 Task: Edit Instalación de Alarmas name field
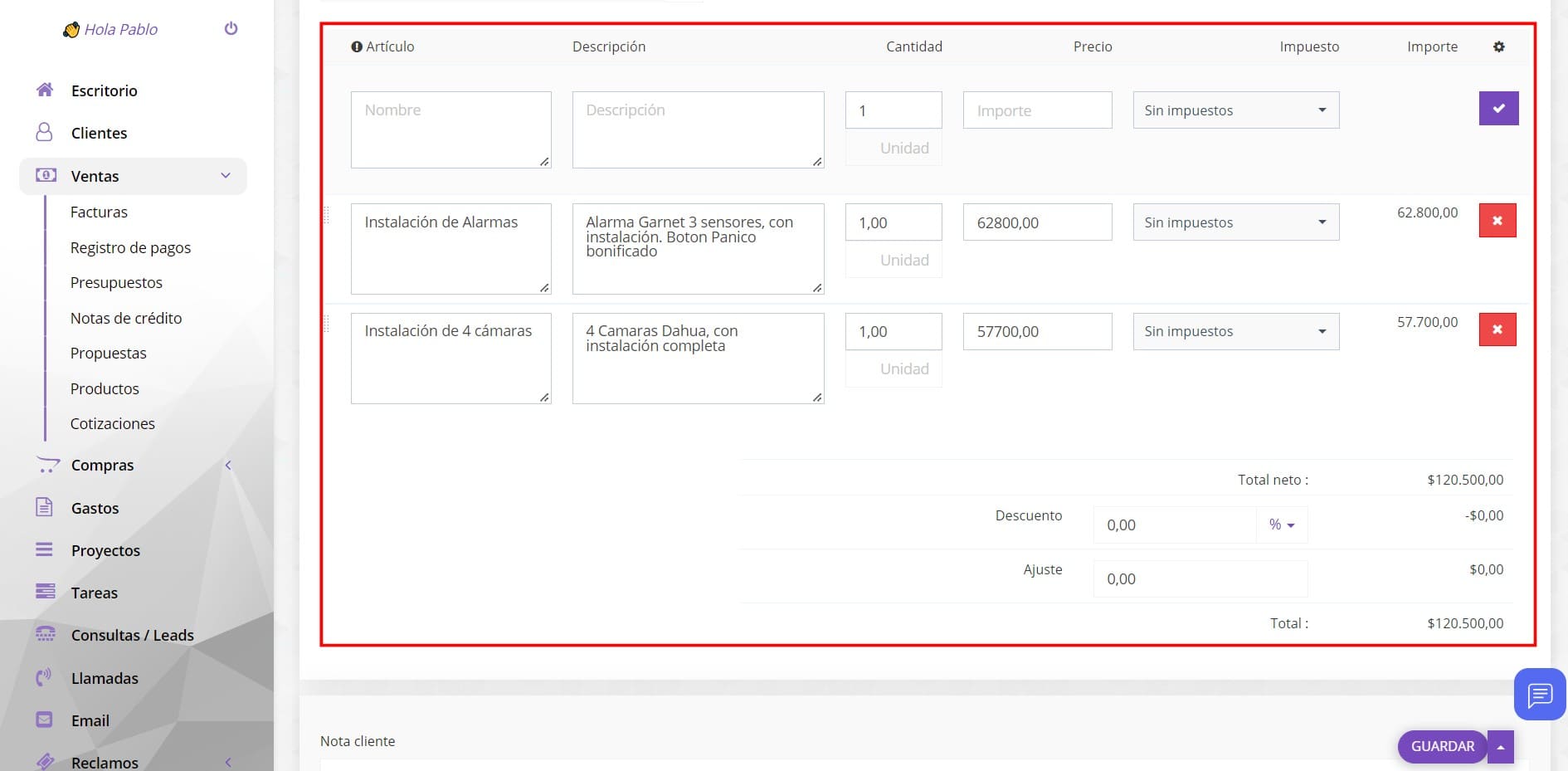450,248
